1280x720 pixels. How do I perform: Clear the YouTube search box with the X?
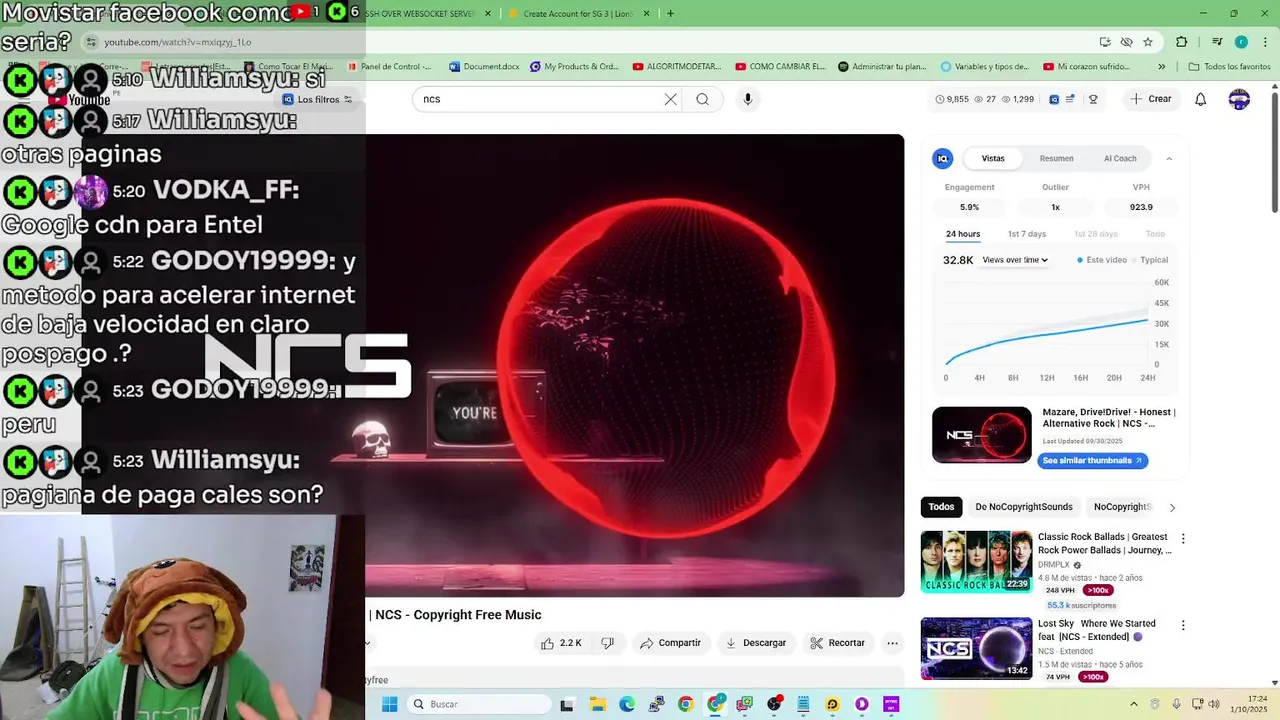tap(670, 99)
